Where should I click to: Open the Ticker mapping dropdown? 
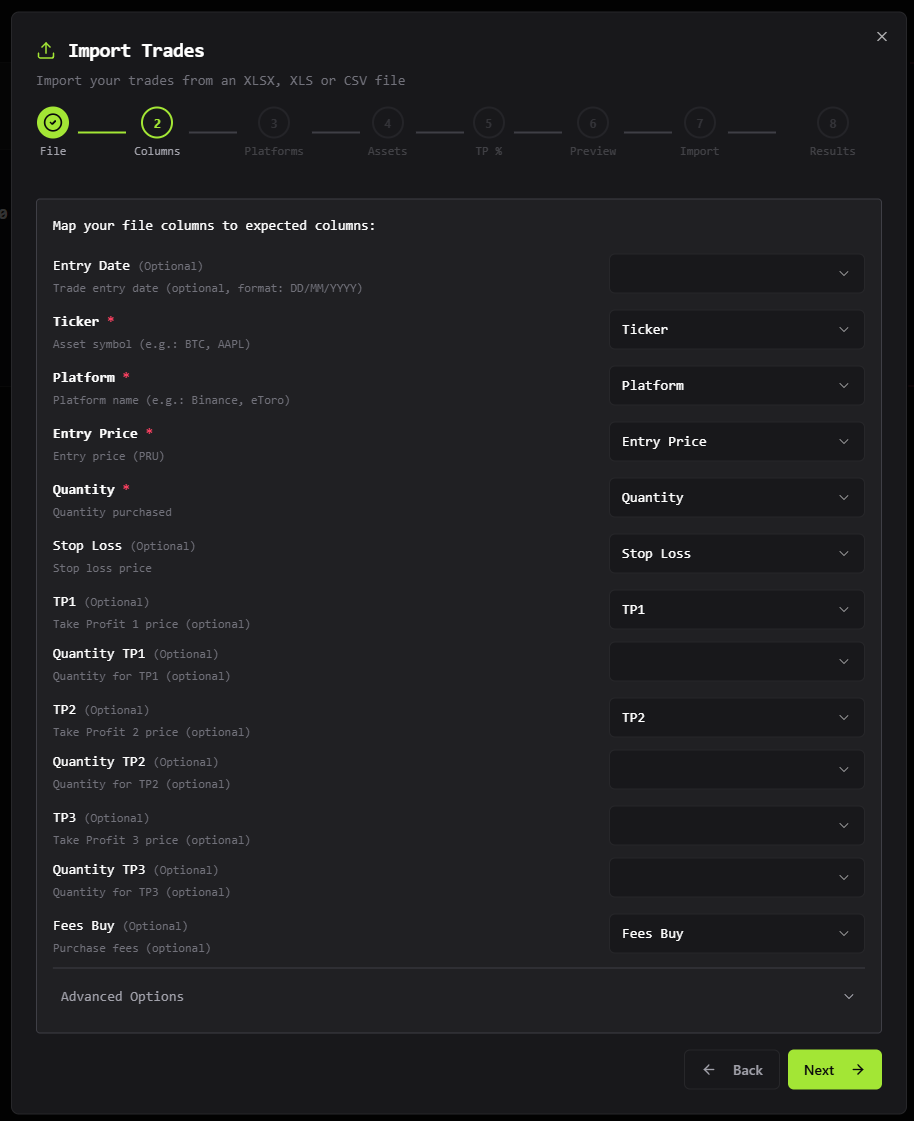tap(736, 329)
